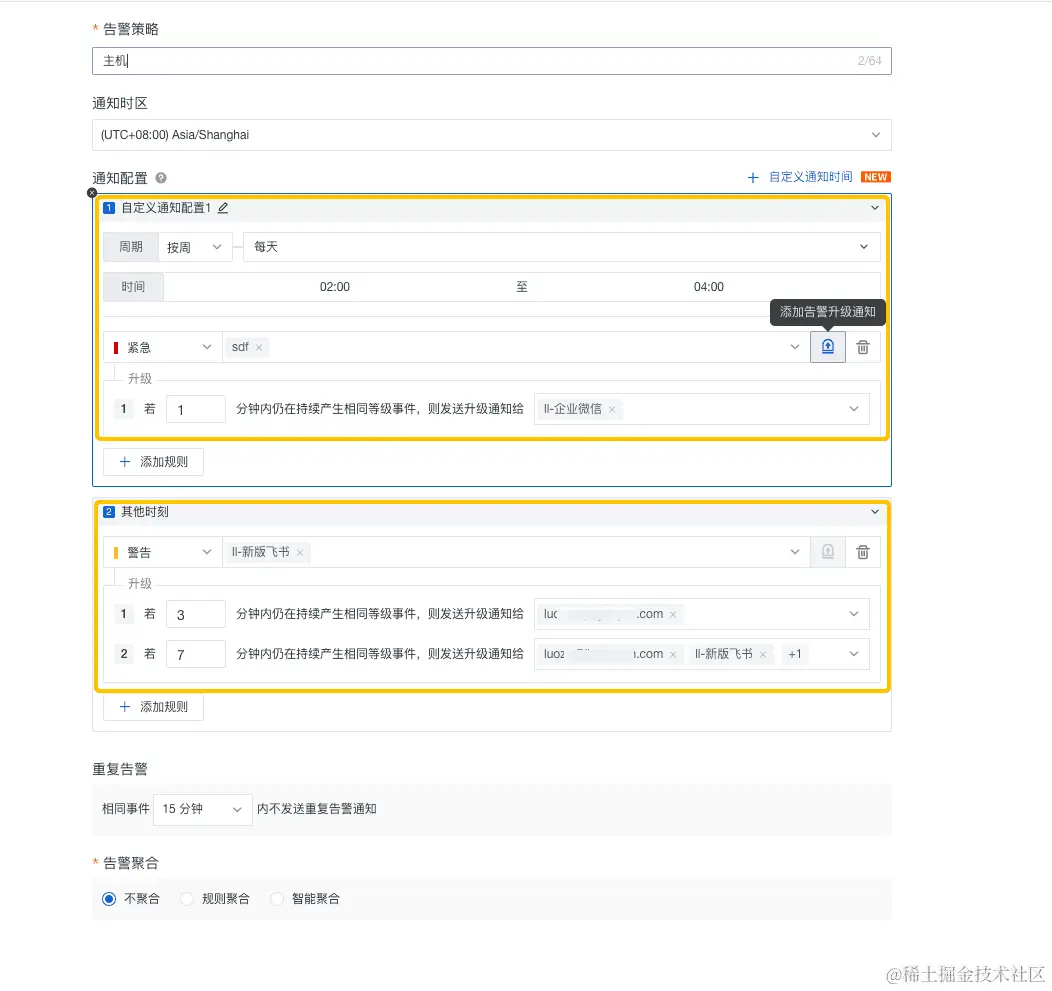The height and width of the screenshot is (991, 1052).
Task: Remove the email tag in escalation row 1
Action: pos(673,615)
